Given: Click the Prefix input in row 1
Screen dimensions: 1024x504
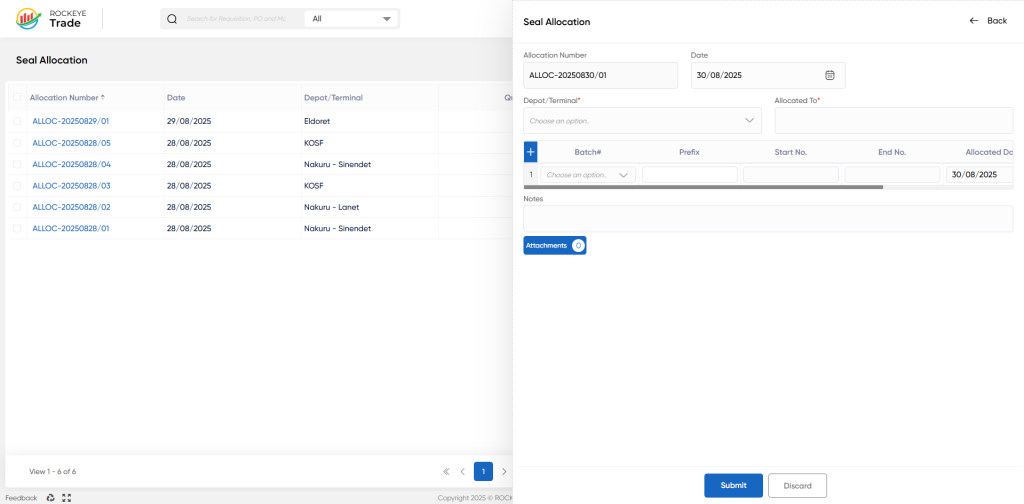Looking at the screenshot, I should [690, 175].
